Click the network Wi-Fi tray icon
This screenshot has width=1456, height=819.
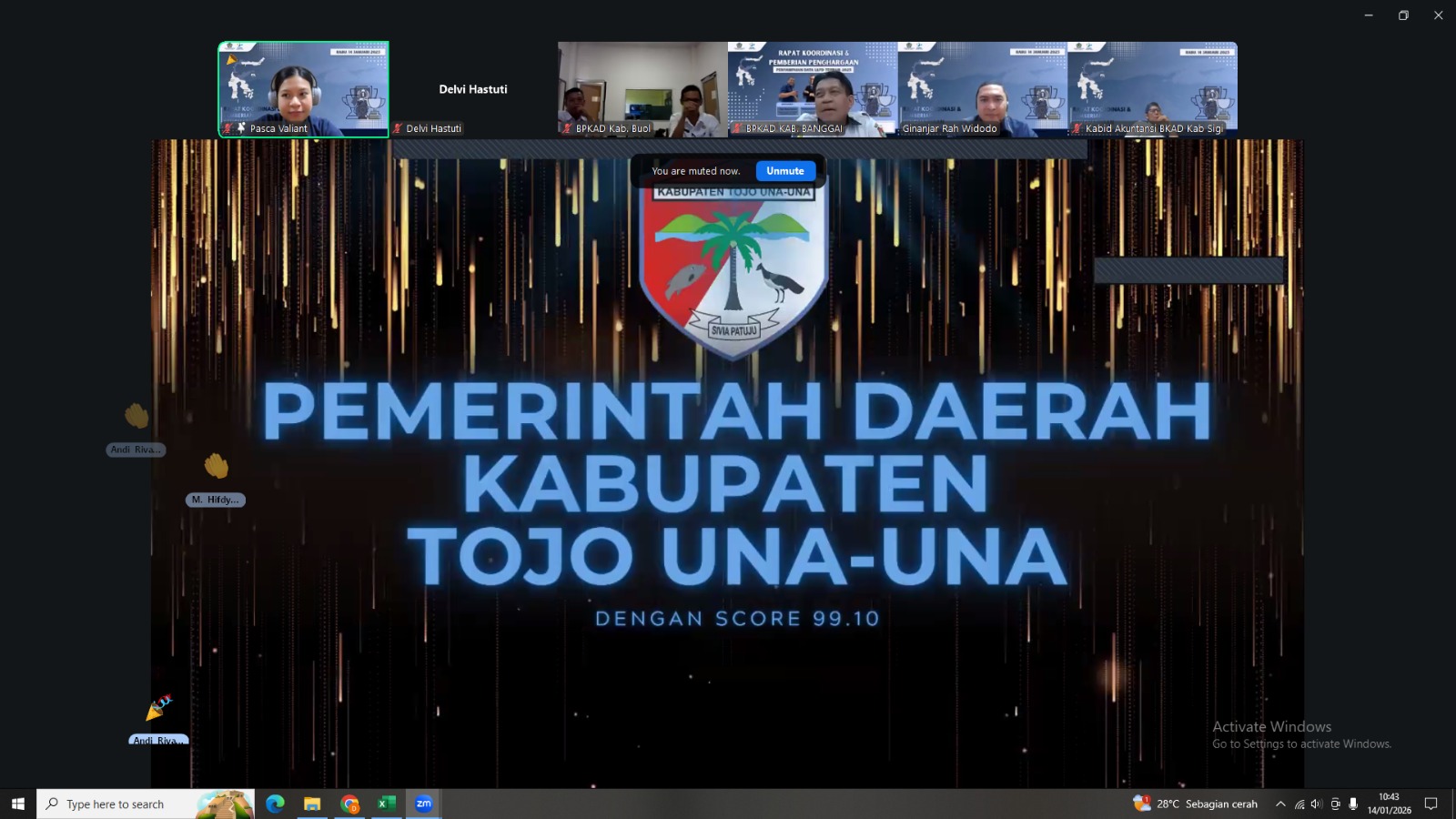tap(1299, 804)
